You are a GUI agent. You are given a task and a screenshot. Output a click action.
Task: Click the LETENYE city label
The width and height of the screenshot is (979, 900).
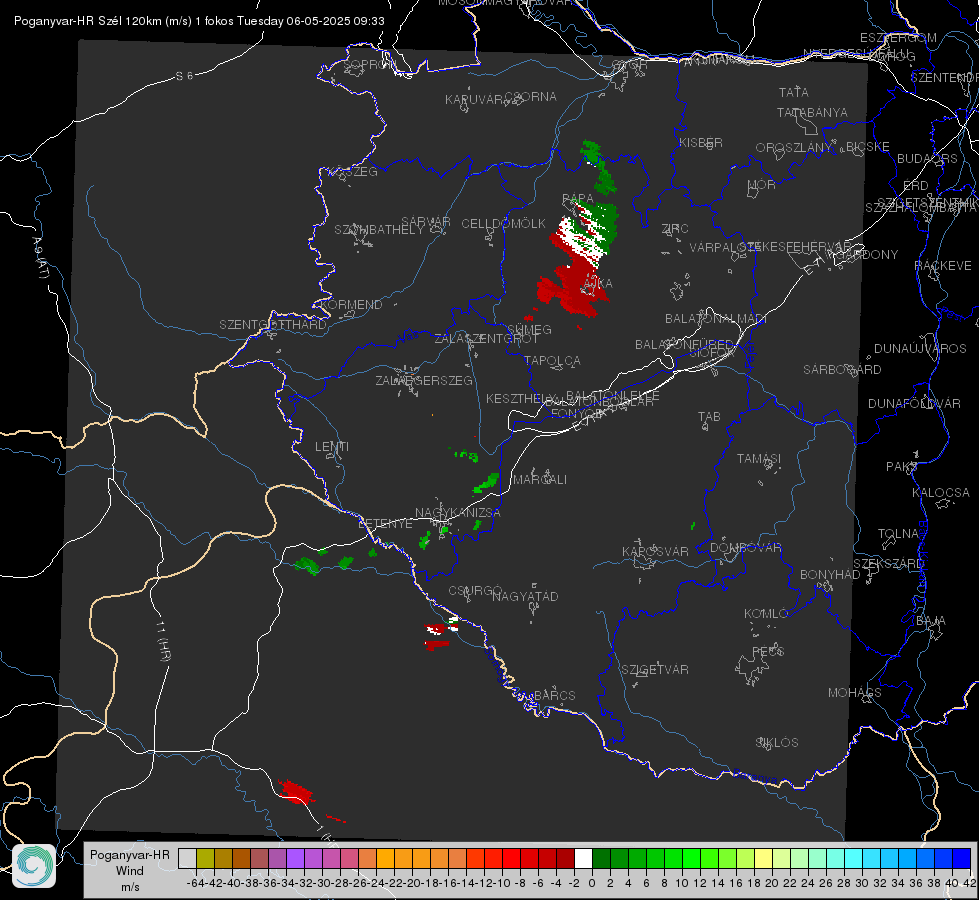(x=385, y=523)
